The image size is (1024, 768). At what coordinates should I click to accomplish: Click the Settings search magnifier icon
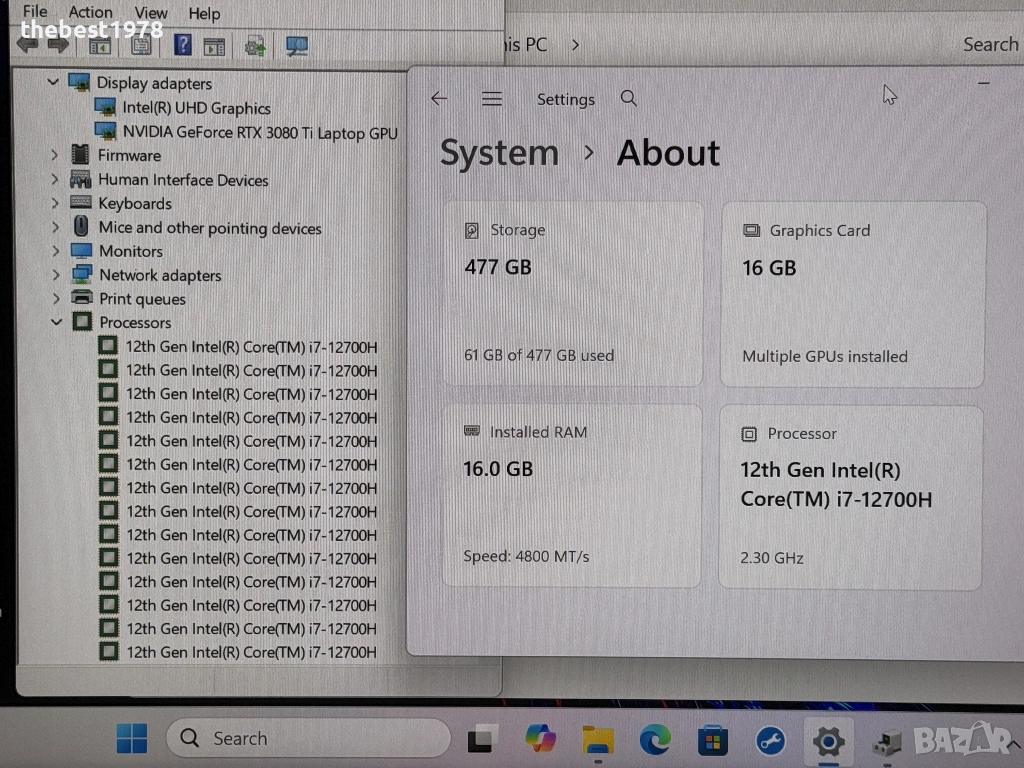coord(629,98)
